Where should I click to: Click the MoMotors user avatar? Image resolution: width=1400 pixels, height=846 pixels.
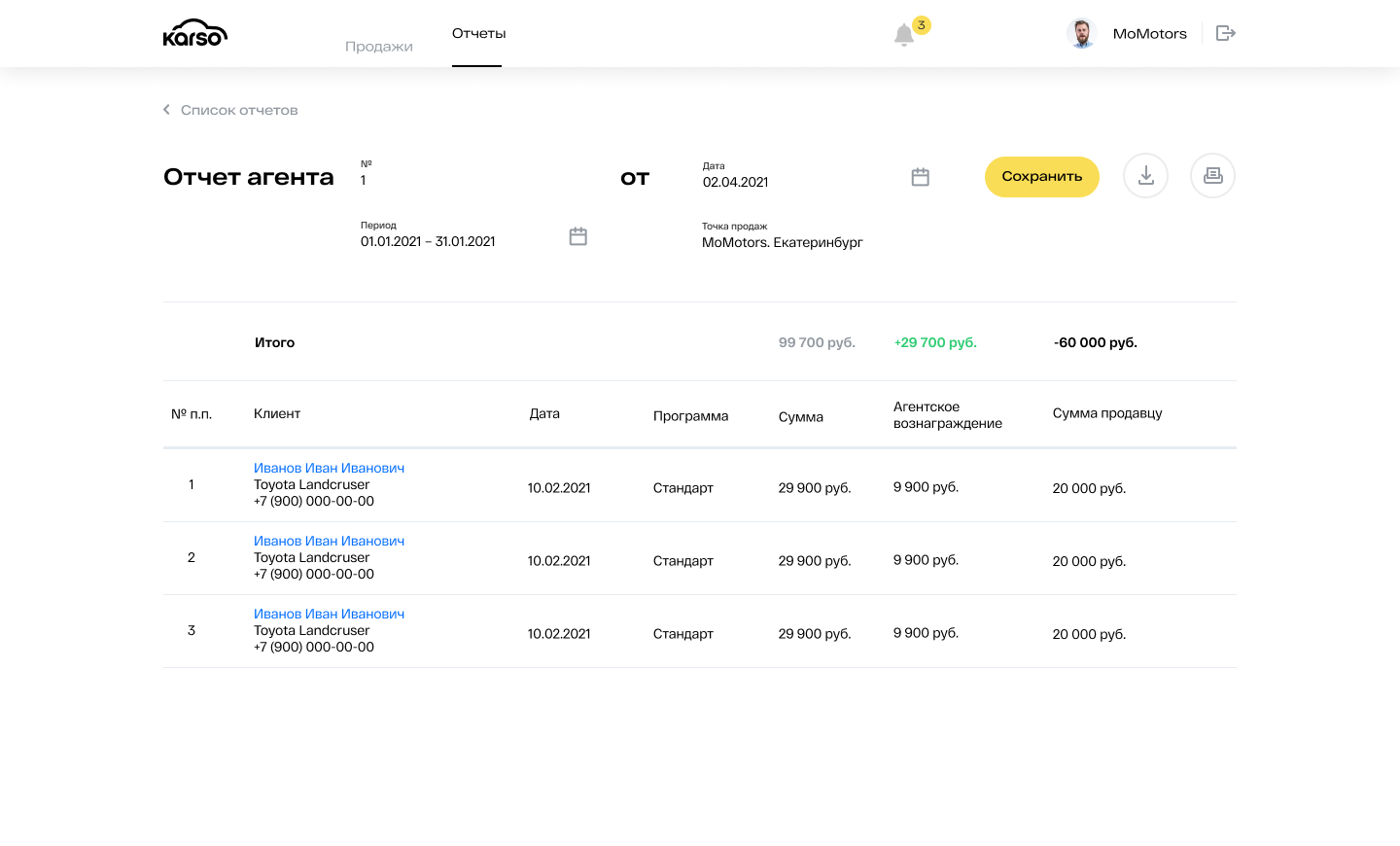pos(1081,33)
